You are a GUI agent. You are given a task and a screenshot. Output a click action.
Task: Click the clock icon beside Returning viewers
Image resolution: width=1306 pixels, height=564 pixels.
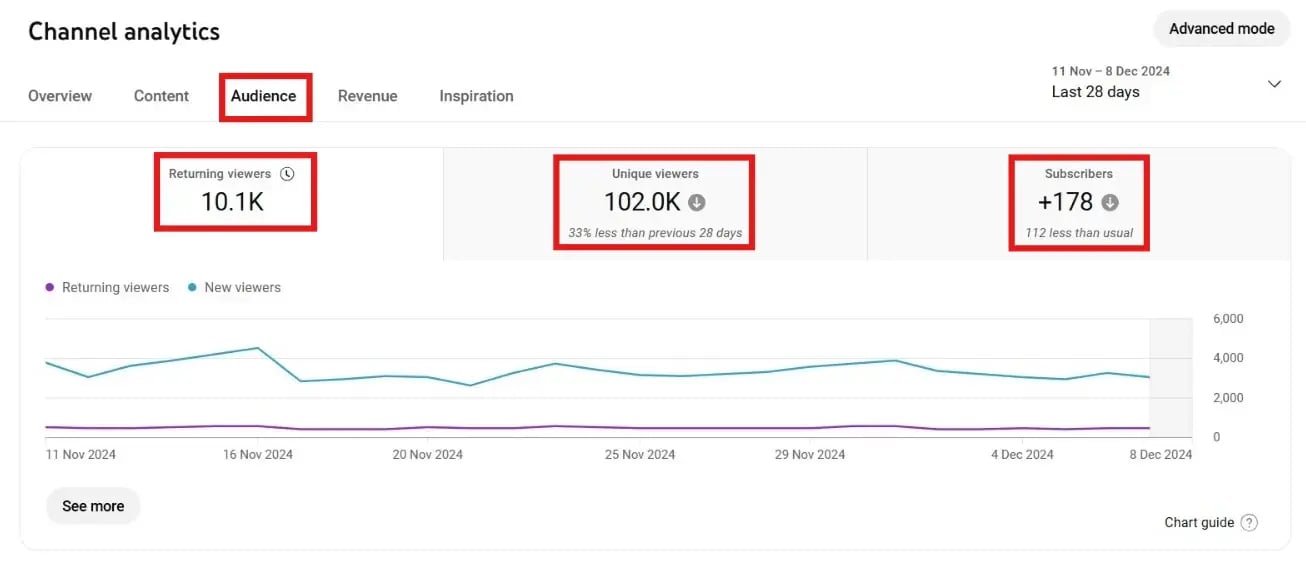pos(288,174)
